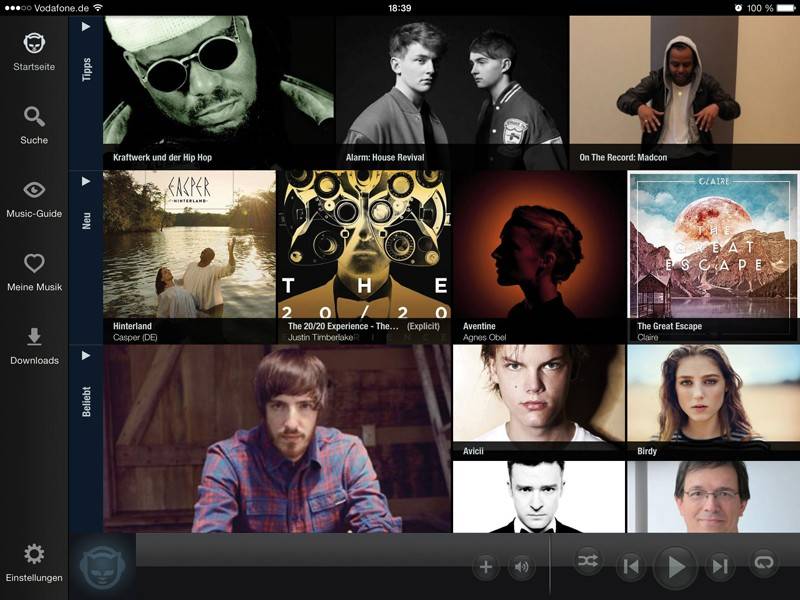Tap the alarm clock status icon
800x600 pixels.
coord(738,8)
